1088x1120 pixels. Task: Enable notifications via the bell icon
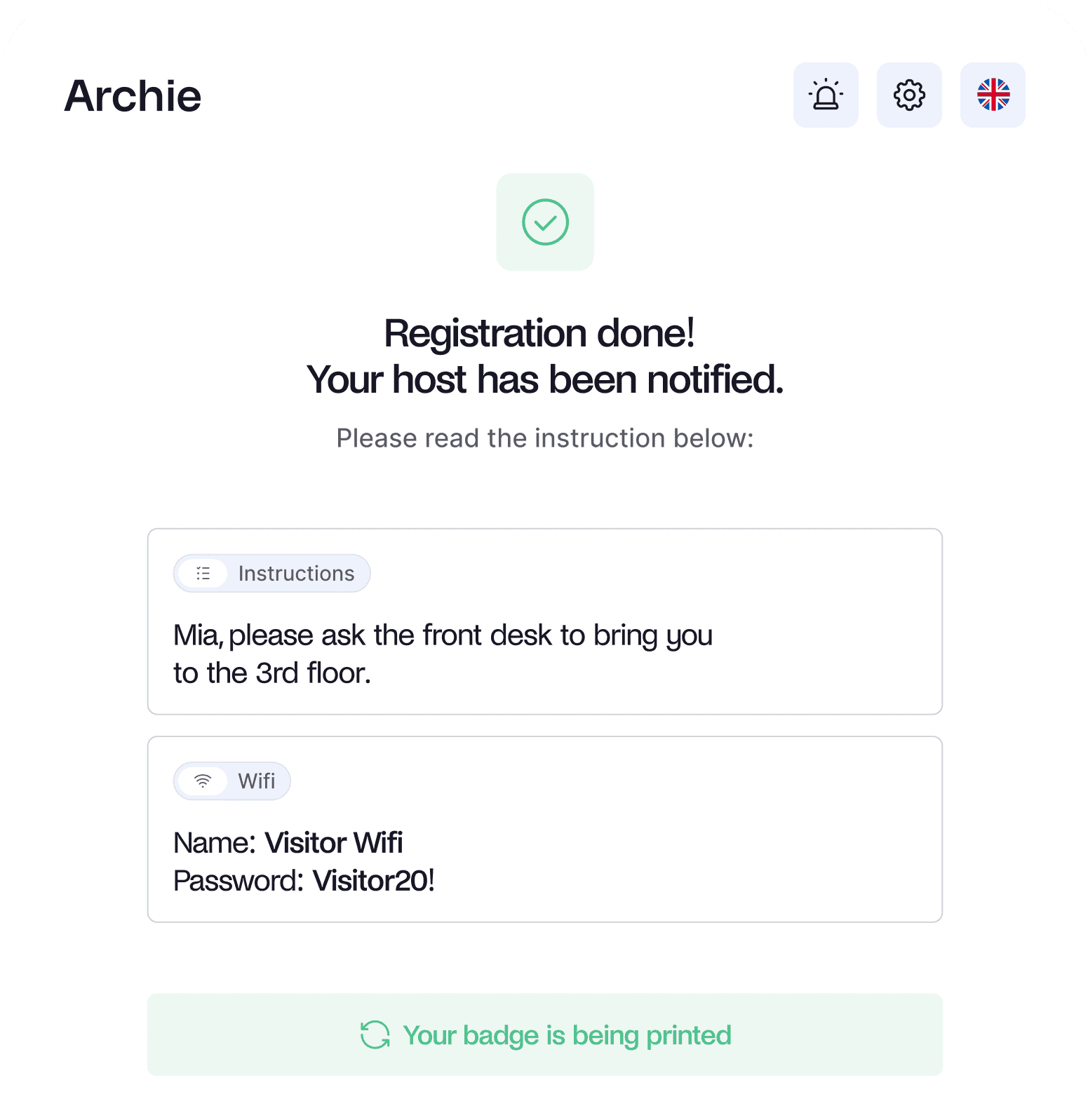(x=826, y=95)
